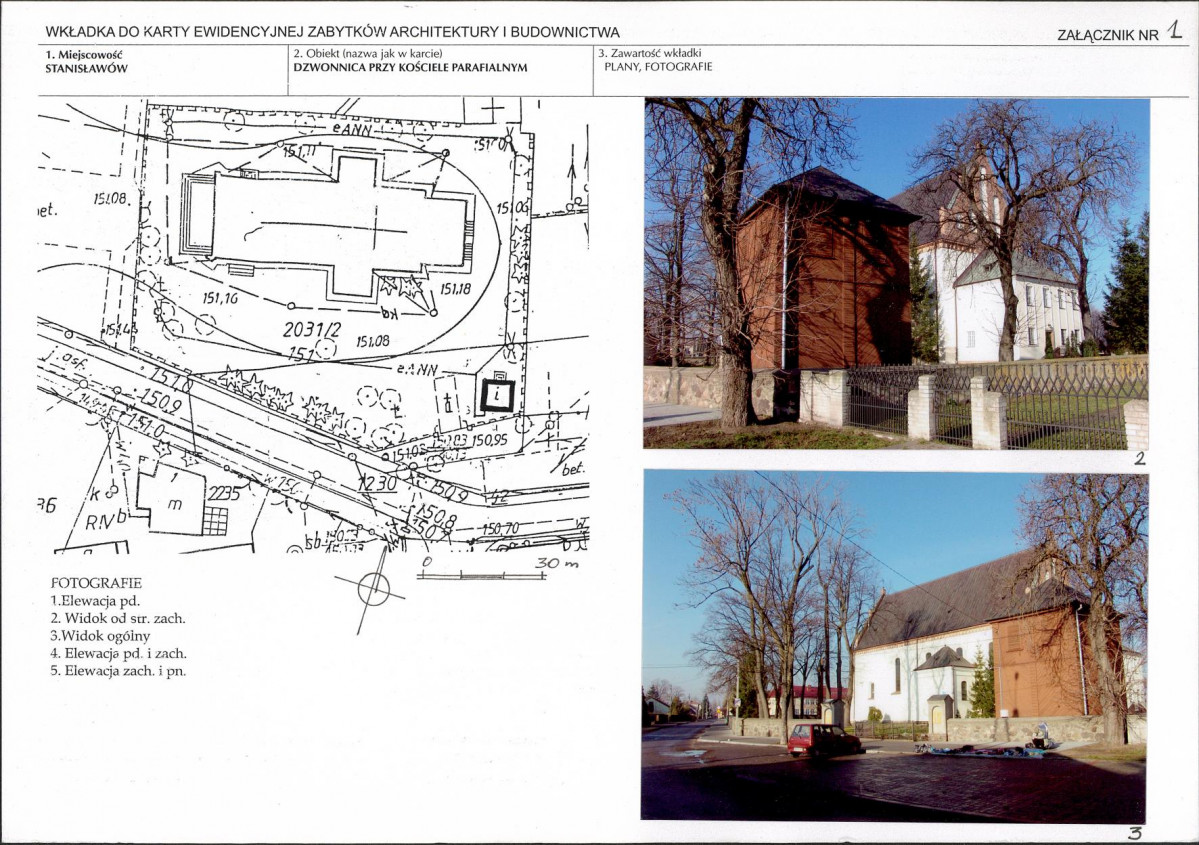Select list entry '4. Elewacja pd. i zach.'
Viewport: 1199px width, 845px height.
tap(119, 653)
